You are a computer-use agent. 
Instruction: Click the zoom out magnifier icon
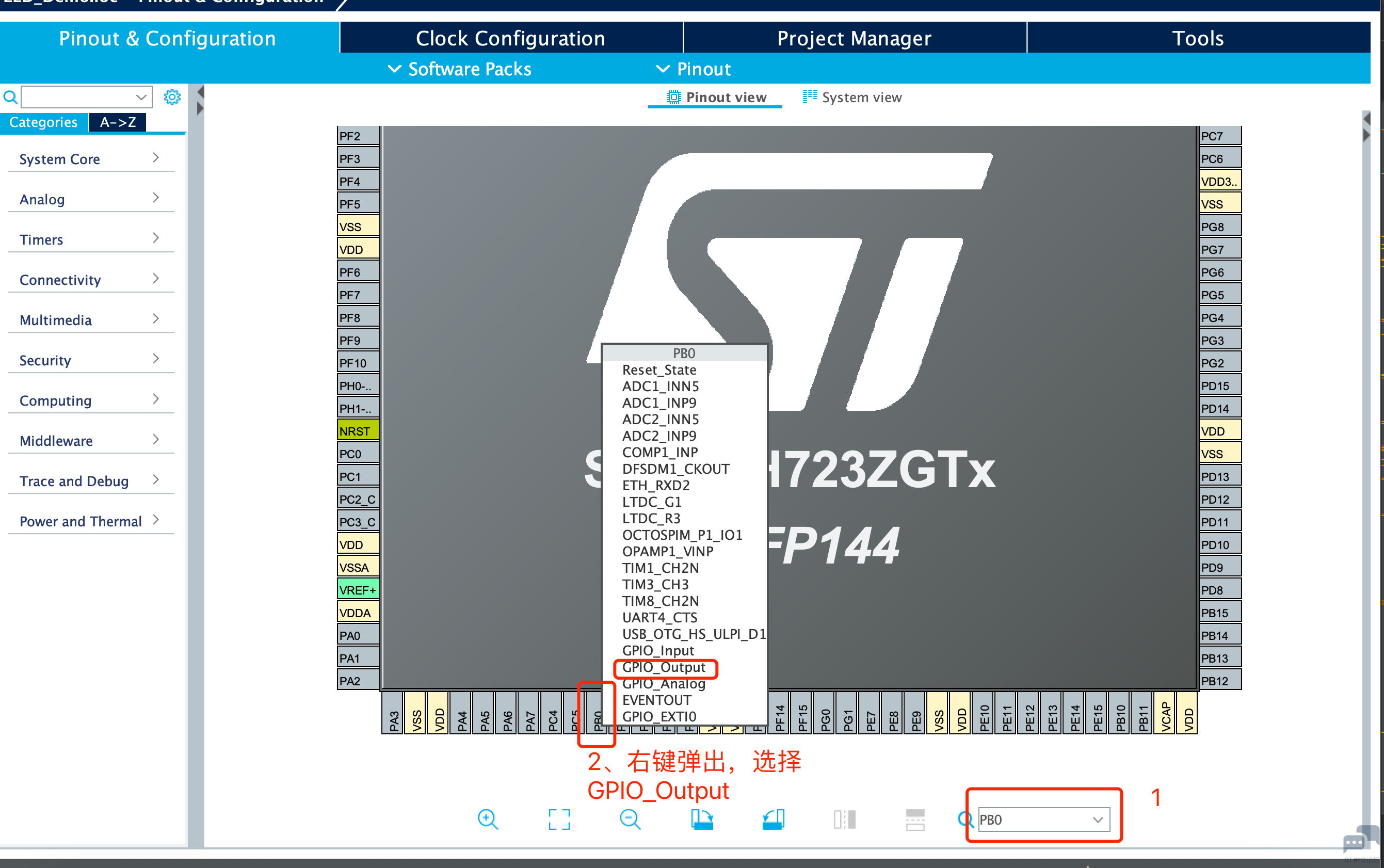630,819
